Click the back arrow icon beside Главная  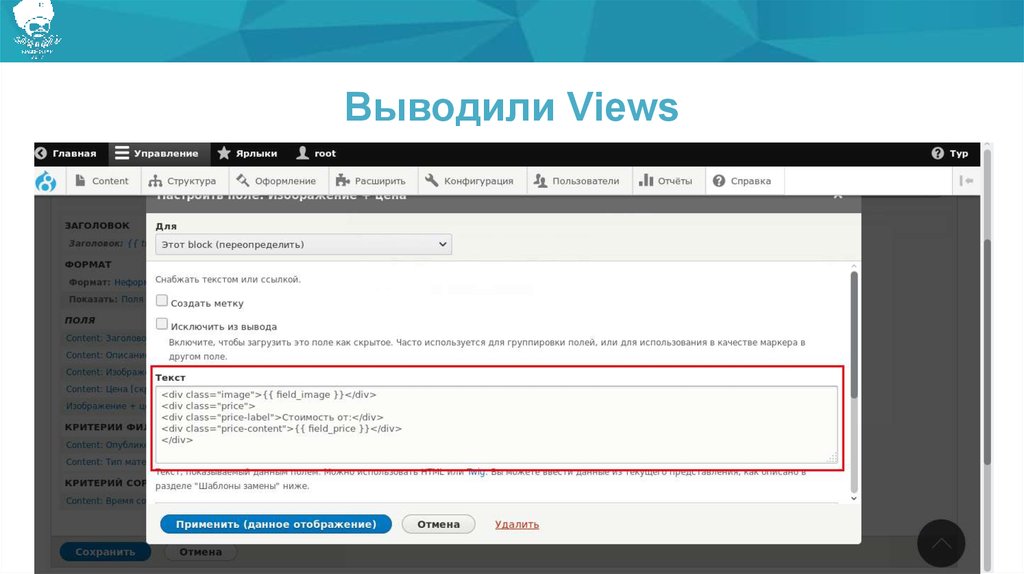[41, 153]
